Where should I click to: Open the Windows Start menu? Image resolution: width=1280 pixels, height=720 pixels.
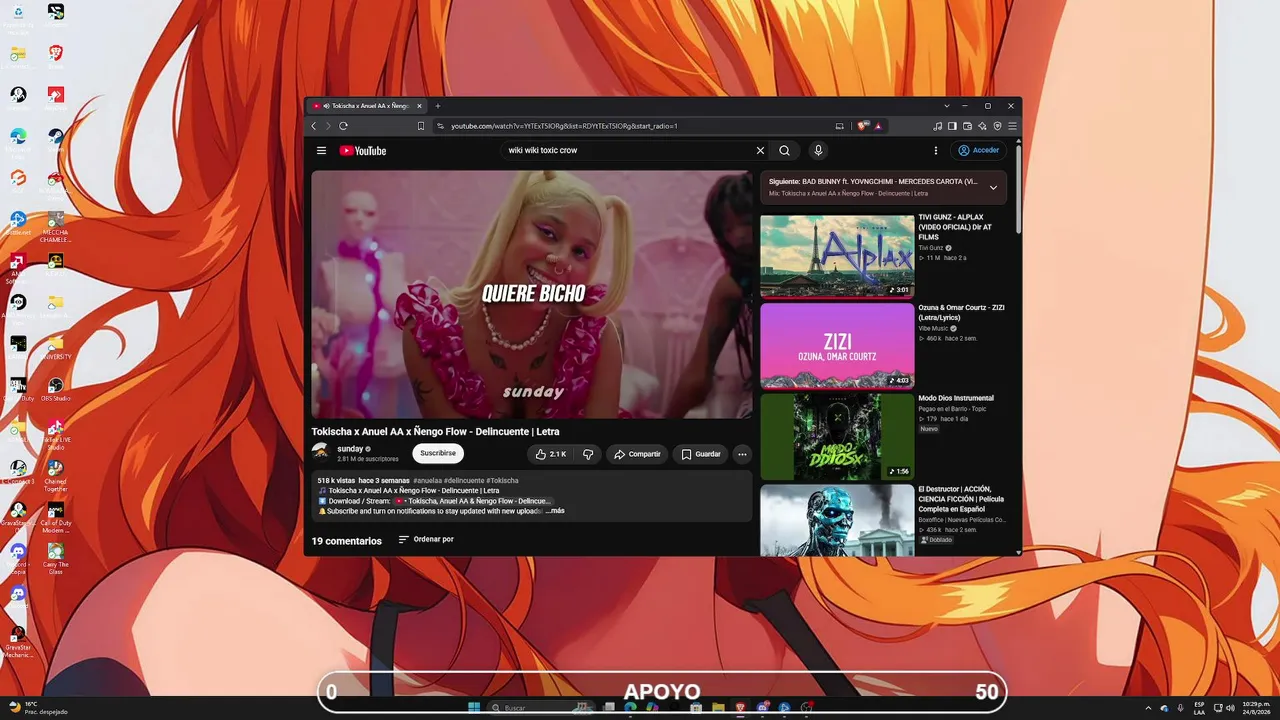474,708
